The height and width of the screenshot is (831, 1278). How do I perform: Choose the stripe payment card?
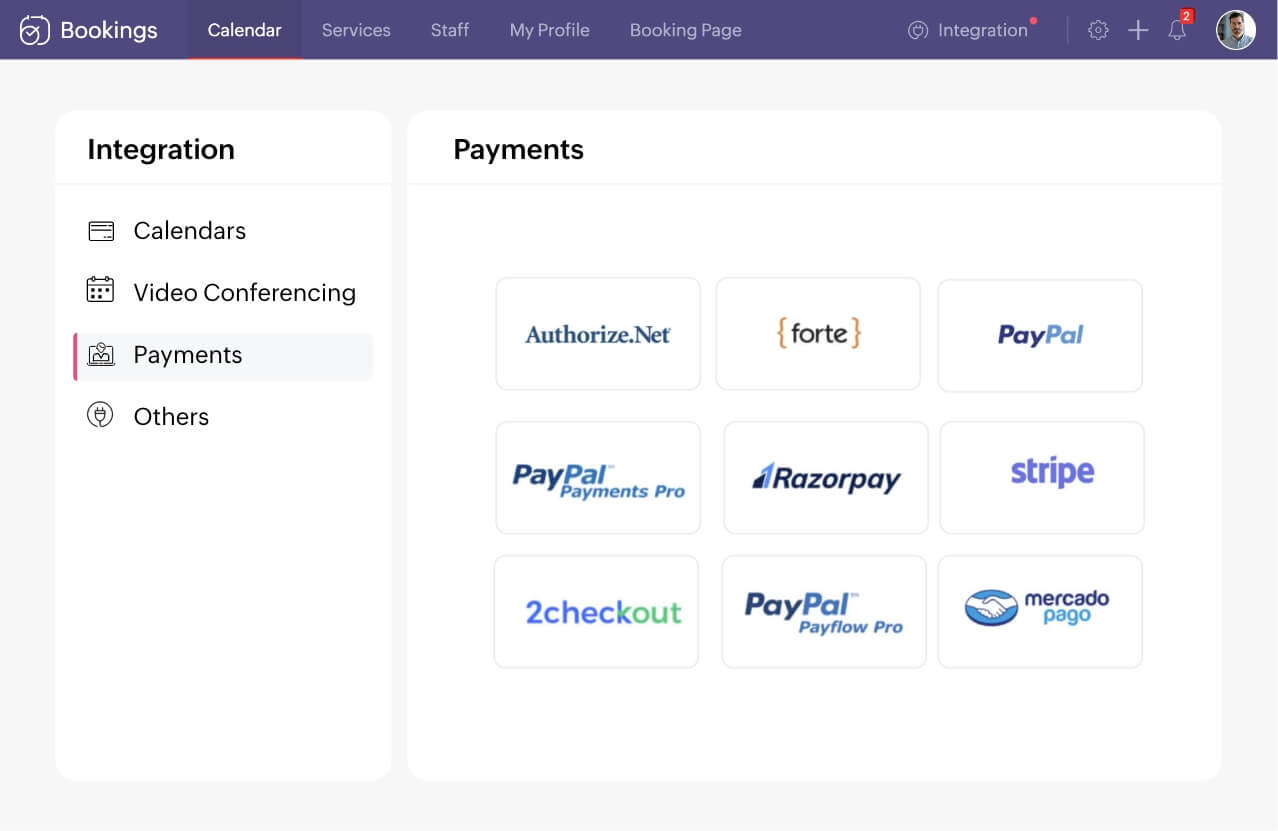1042,478
